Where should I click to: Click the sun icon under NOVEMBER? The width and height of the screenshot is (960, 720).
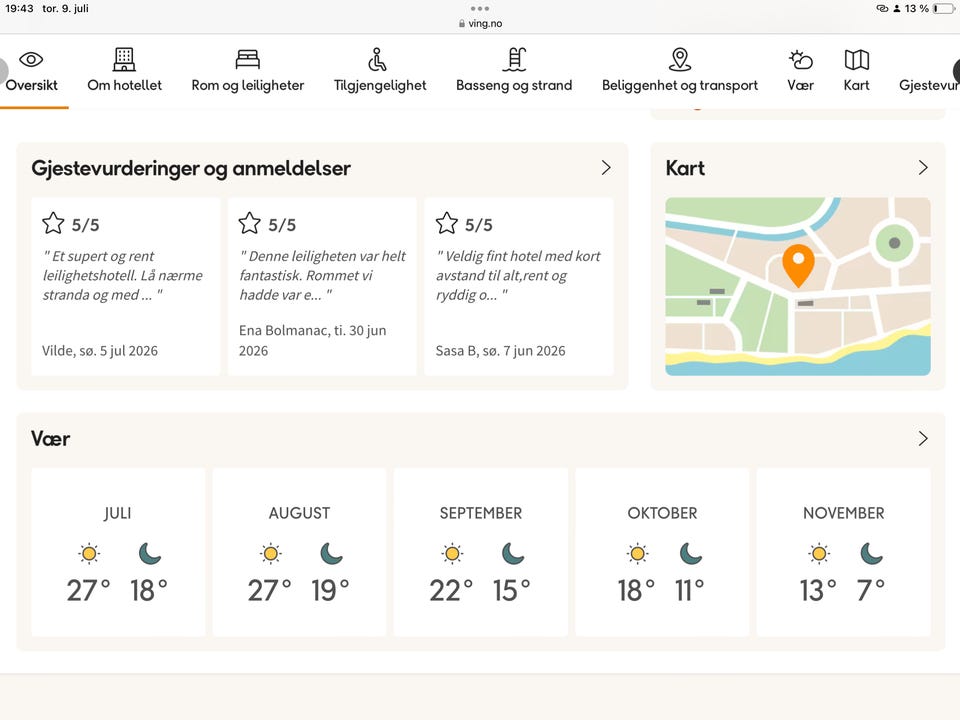click(x=819, y=553)
